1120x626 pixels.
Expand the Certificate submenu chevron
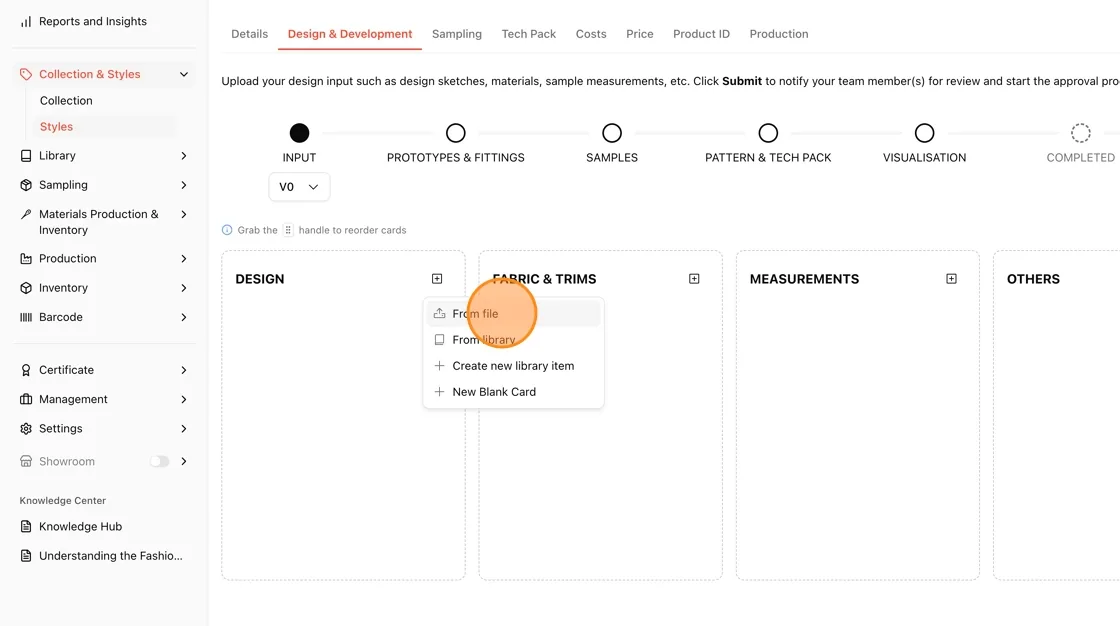pos(184,370)
